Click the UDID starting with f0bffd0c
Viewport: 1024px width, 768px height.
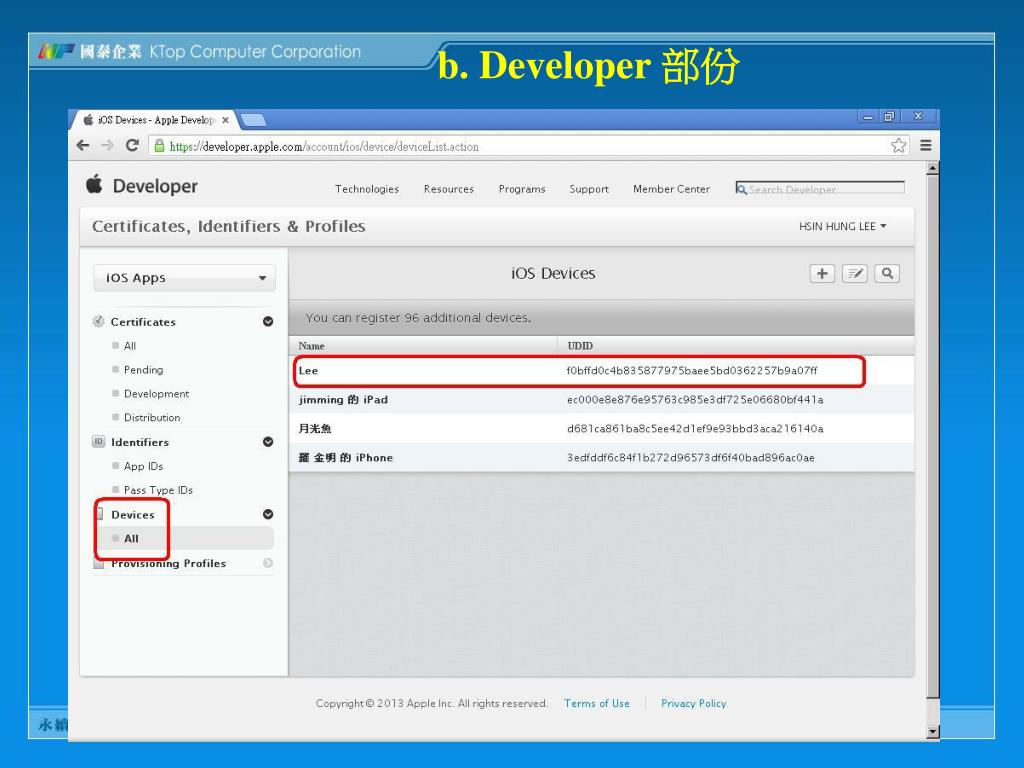click(x=692, y=371)
